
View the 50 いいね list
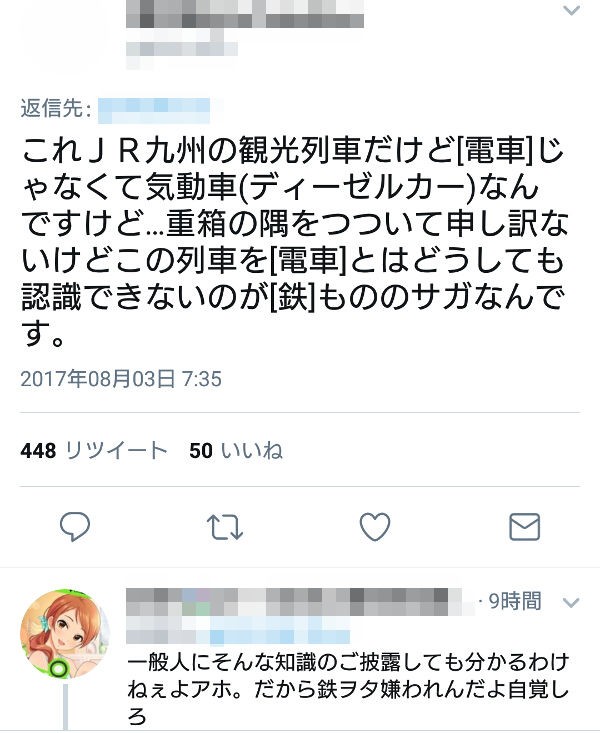coord(236,451)
